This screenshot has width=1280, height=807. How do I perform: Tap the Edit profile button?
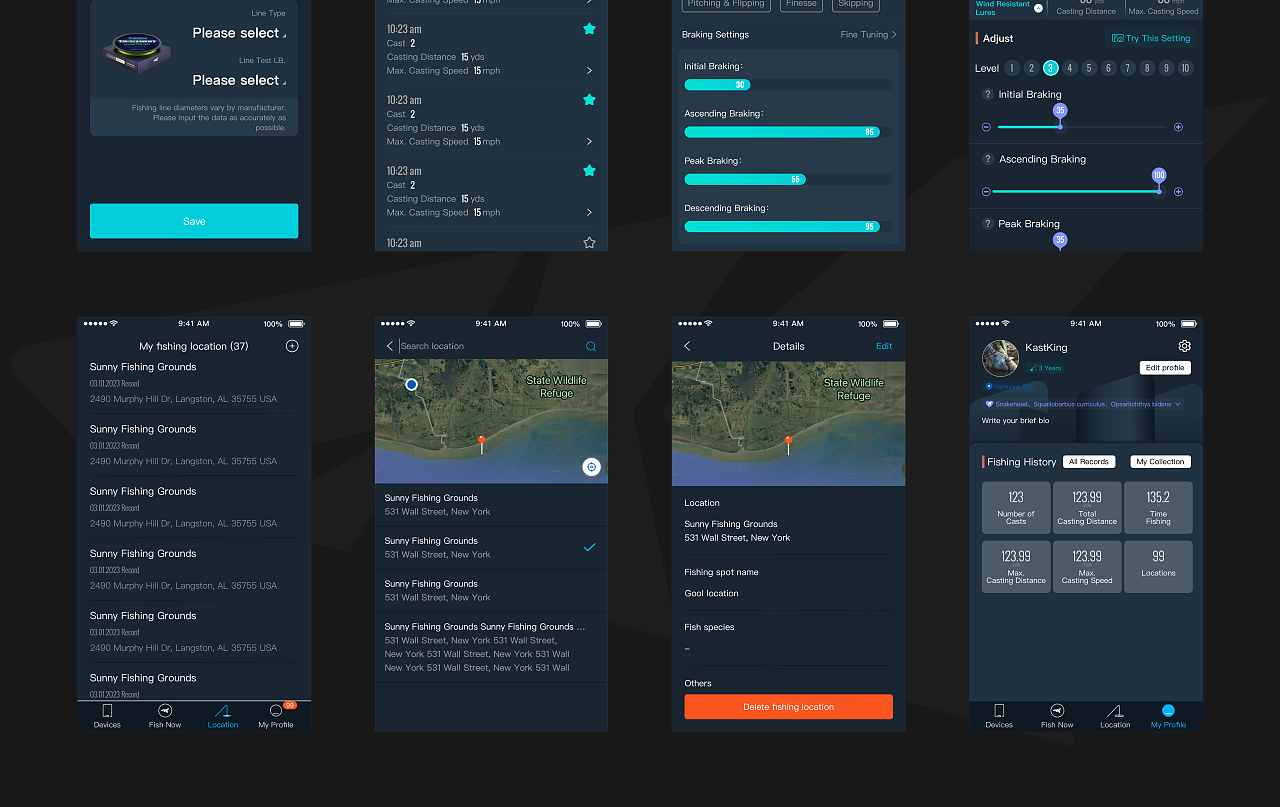1165,368
